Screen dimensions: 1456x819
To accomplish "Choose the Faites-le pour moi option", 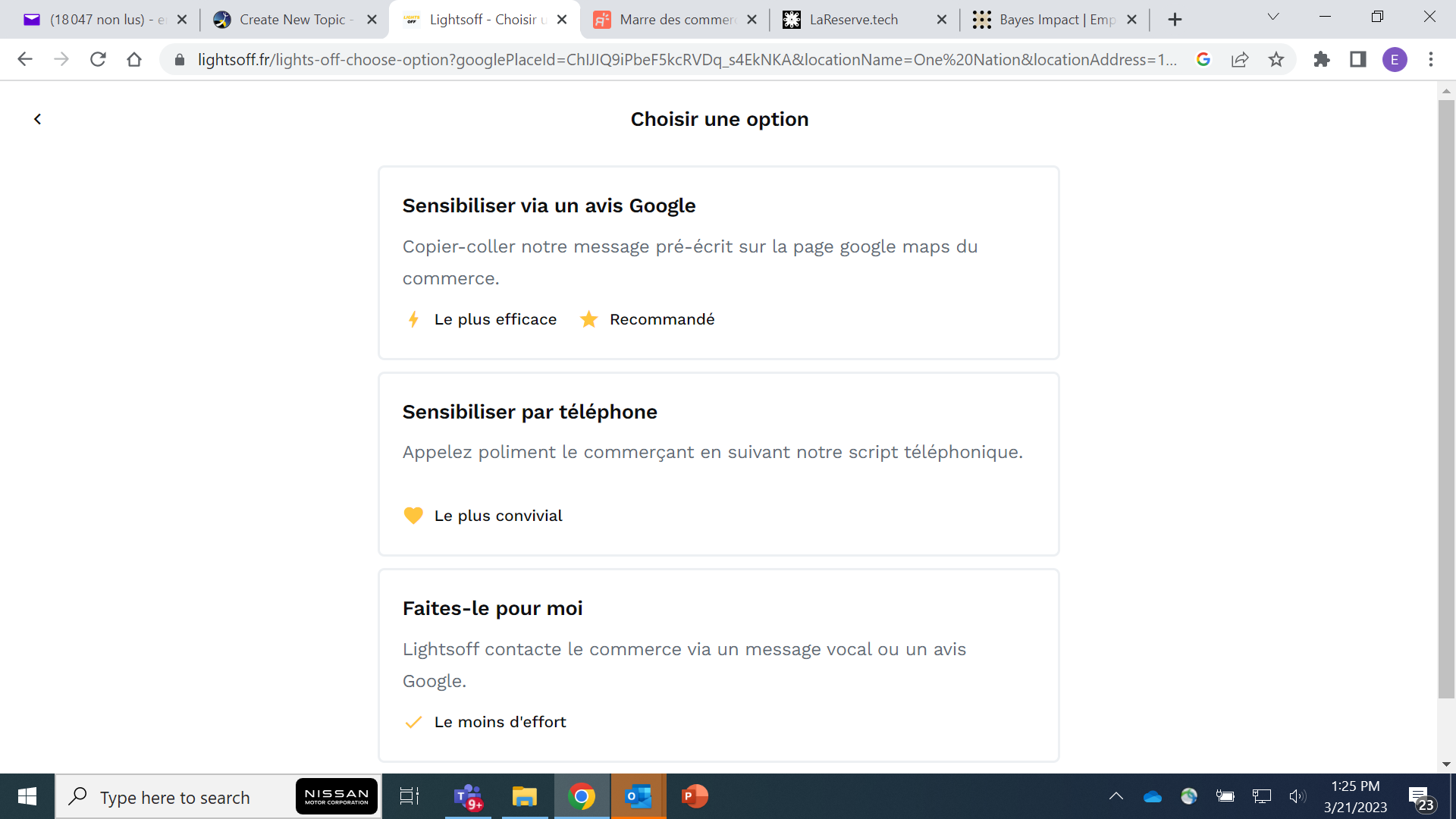I will 718,665.
